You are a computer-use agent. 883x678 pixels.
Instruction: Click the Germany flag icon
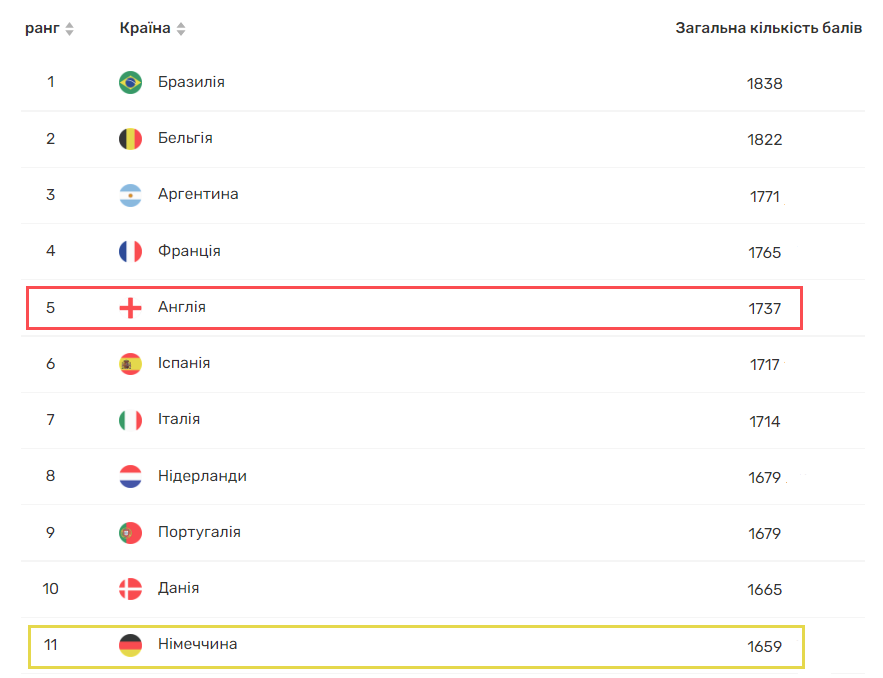click(x=130, y=645)
